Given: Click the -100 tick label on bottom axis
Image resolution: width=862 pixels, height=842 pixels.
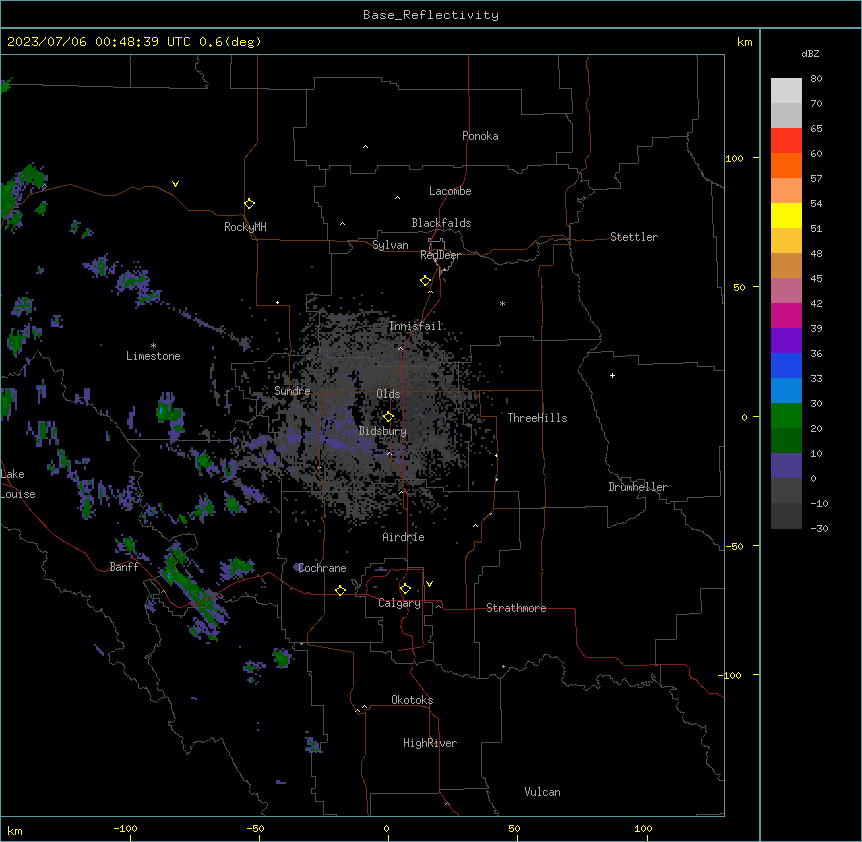Looking at the screenshot, I should point(125,829).
